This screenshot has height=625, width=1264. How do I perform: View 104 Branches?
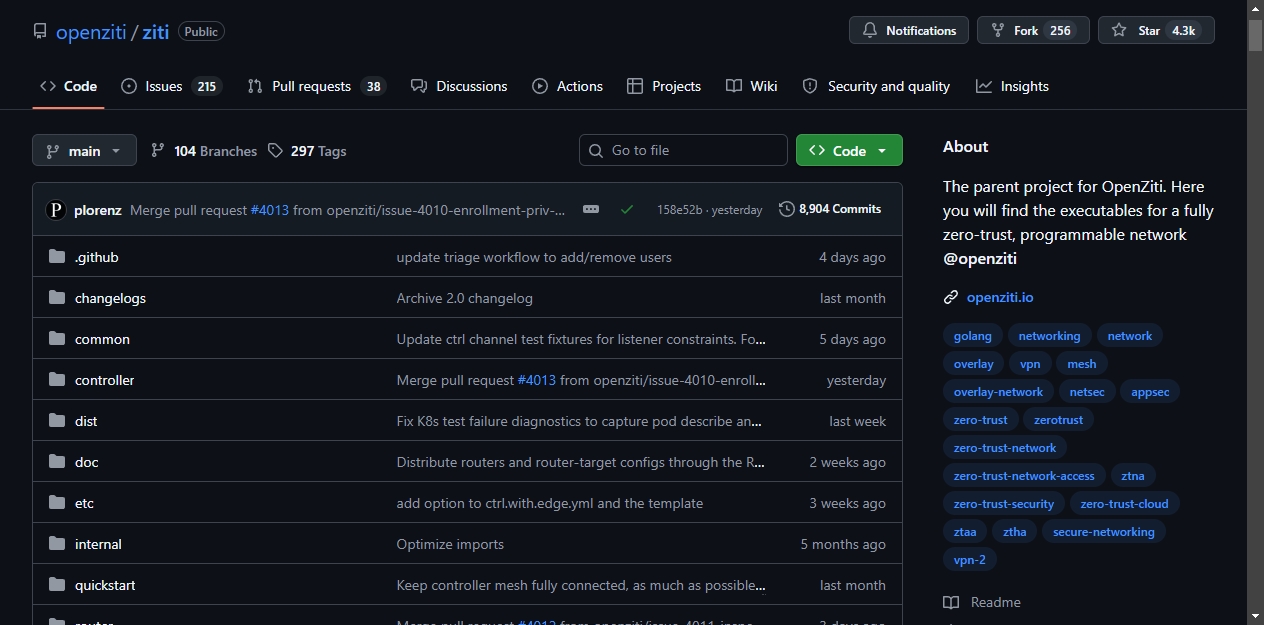tap(204, 151)
